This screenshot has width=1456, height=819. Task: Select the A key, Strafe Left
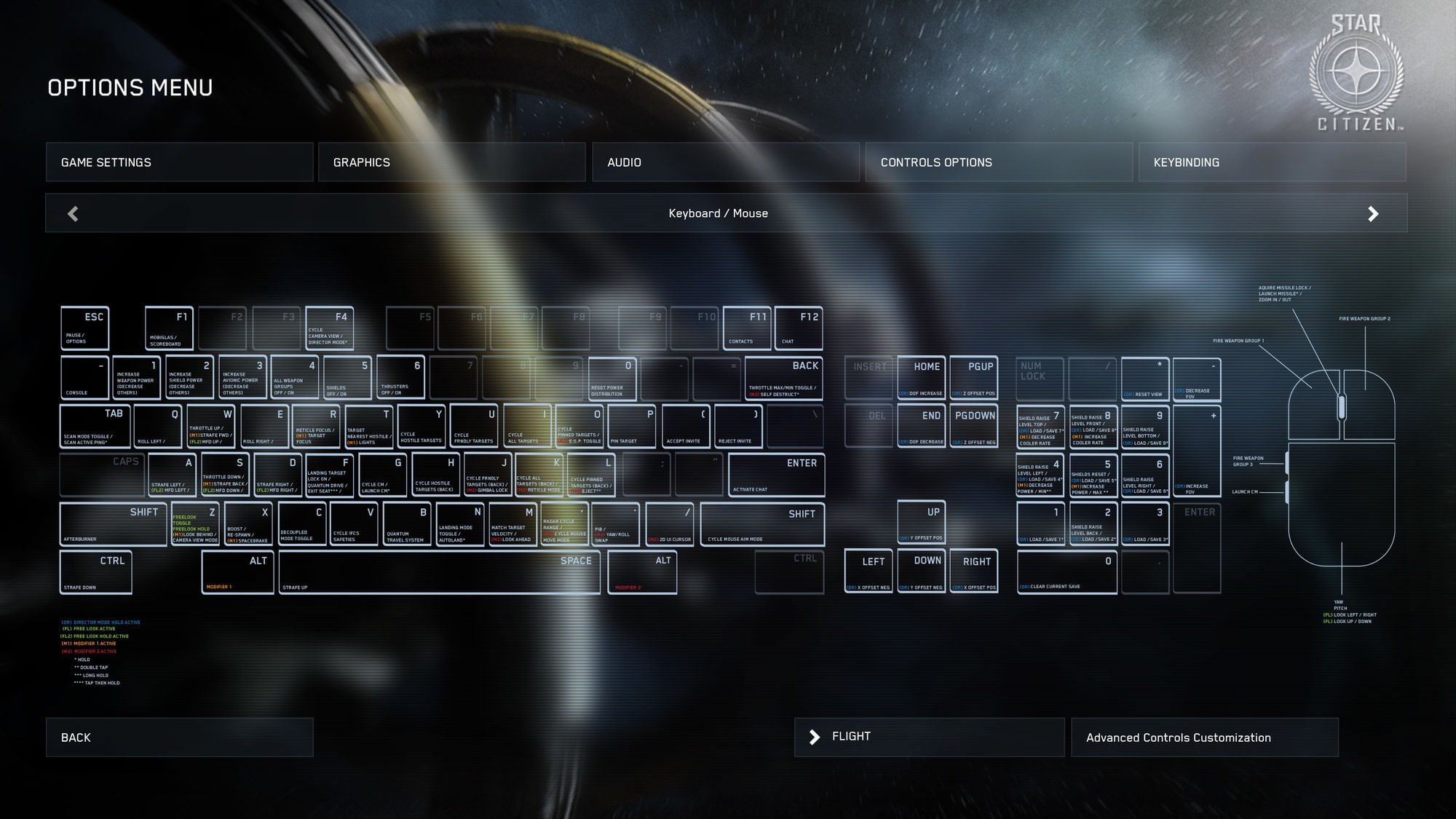pyautogui.click(x=172, y=475)
